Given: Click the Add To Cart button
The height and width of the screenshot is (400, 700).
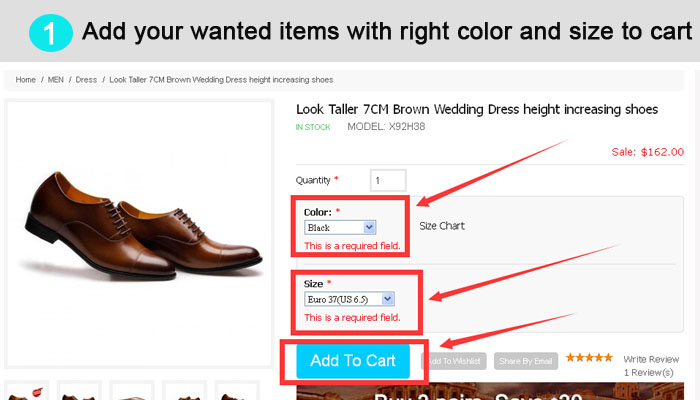Looking at the screenshot, I should (x=353, y=361).
